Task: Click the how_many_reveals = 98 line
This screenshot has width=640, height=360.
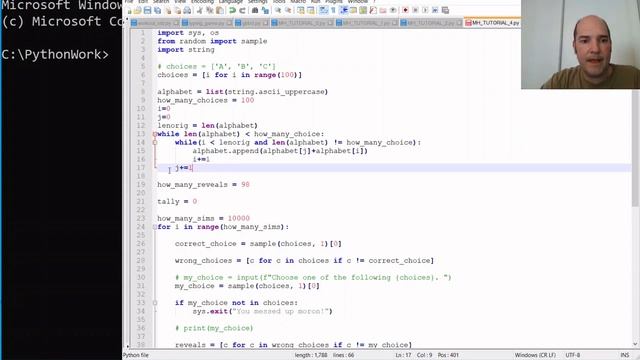Action: [x=203, y=185]
